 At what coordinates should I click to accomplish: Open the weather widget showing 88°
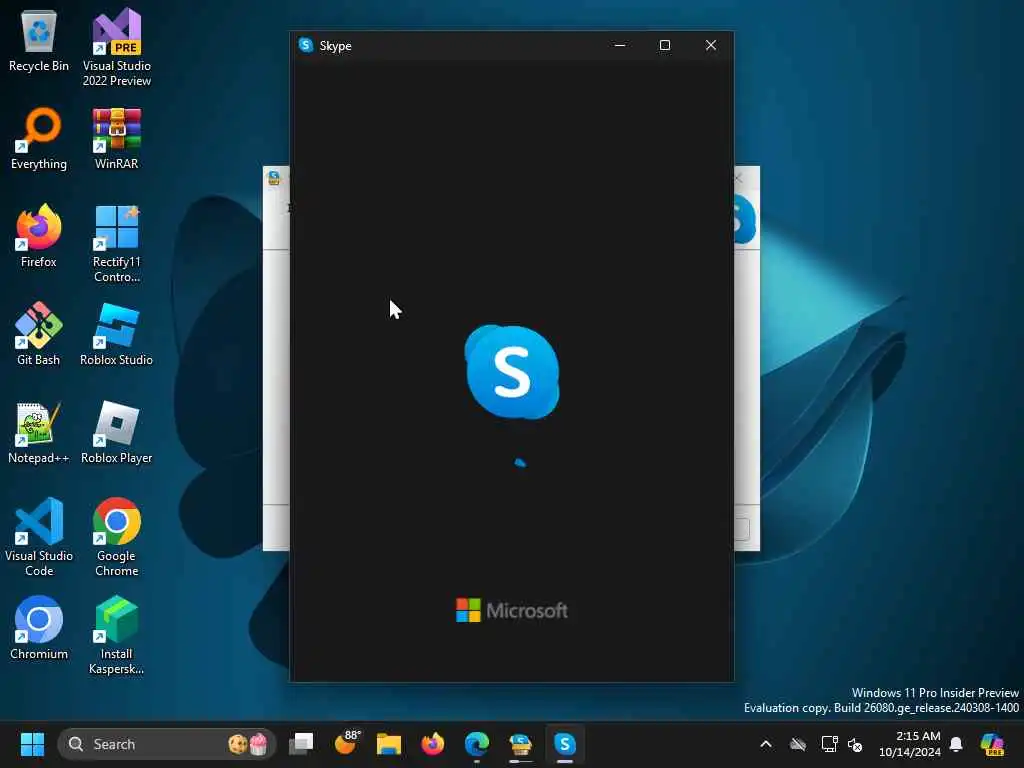click(346, 743)
